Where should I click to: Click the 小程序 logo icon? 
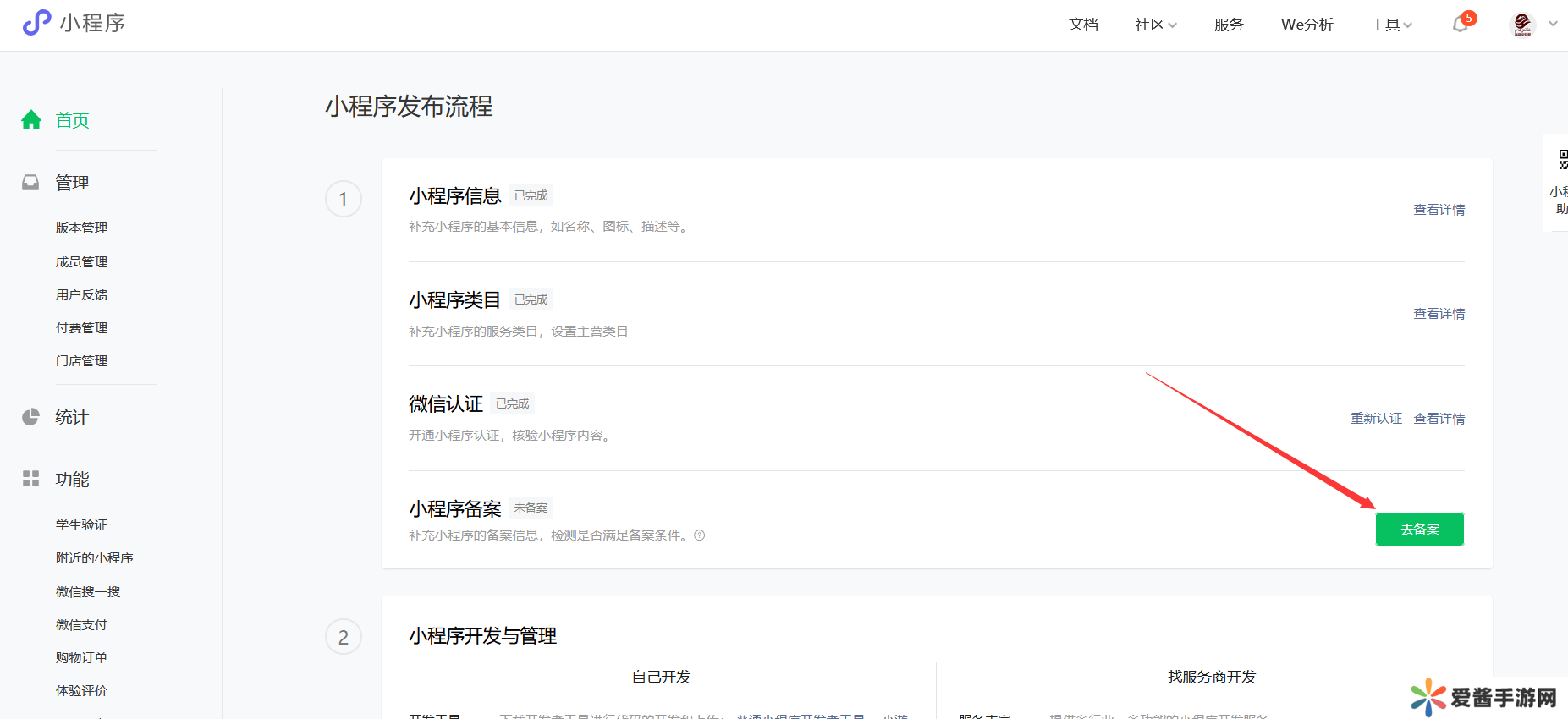[x=36, y=23]
